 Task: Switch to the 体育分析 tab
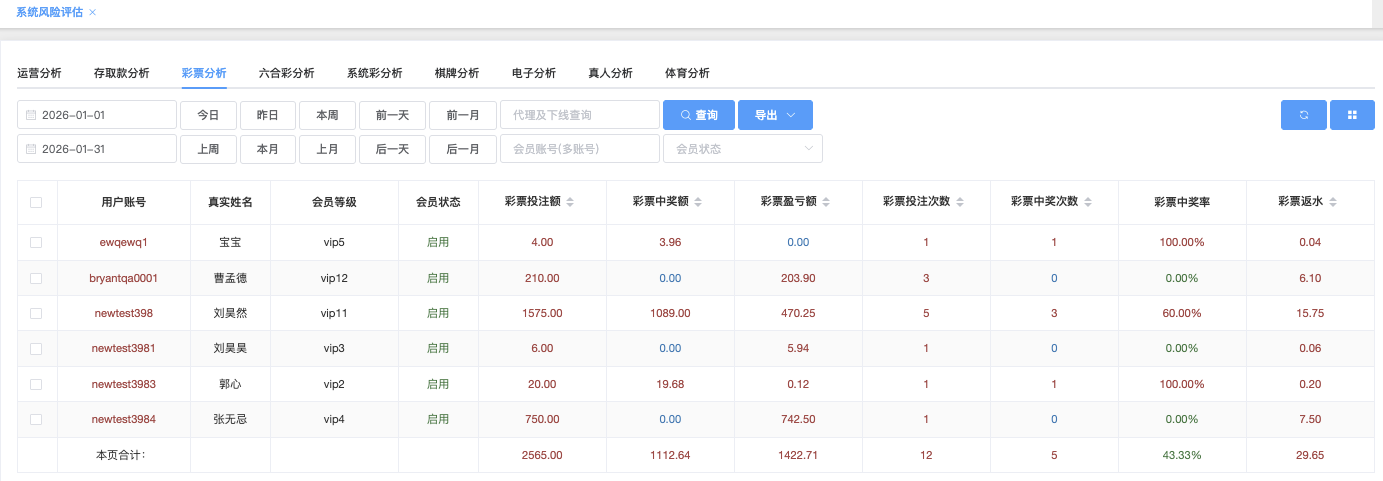pos(687,73)
